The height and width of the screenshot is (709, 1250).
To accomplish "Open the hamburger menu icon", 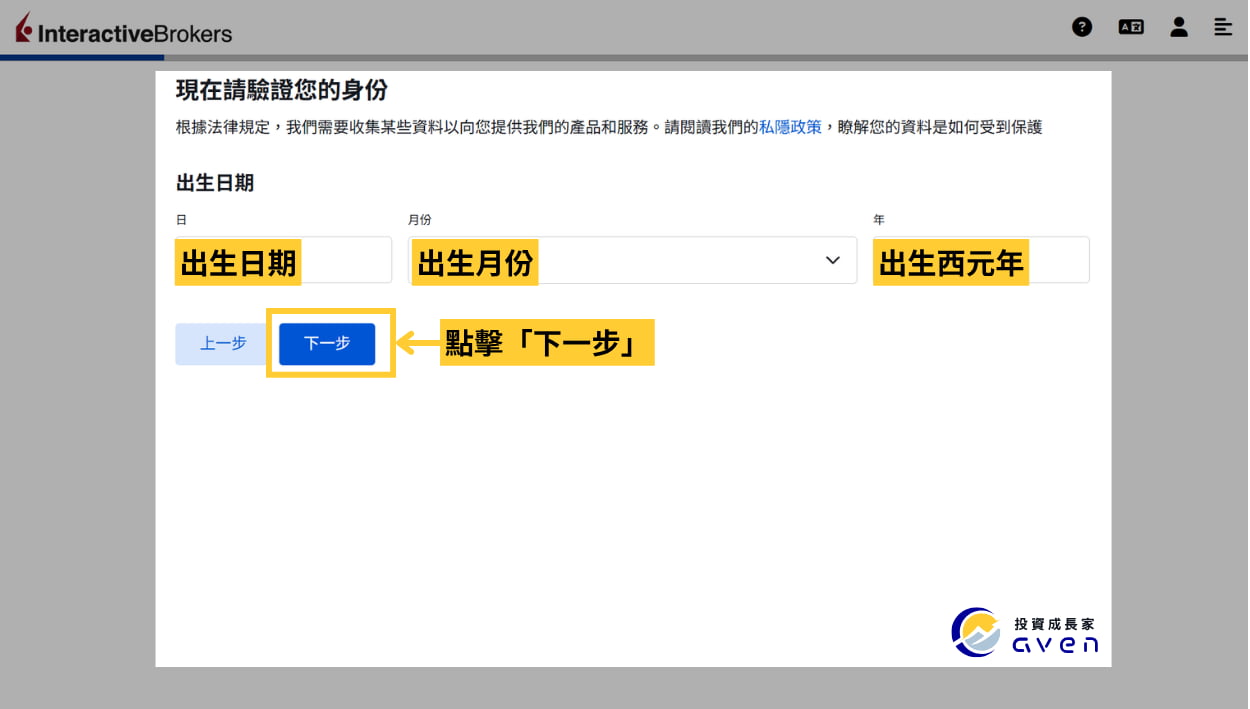I will click(1223, 27).
